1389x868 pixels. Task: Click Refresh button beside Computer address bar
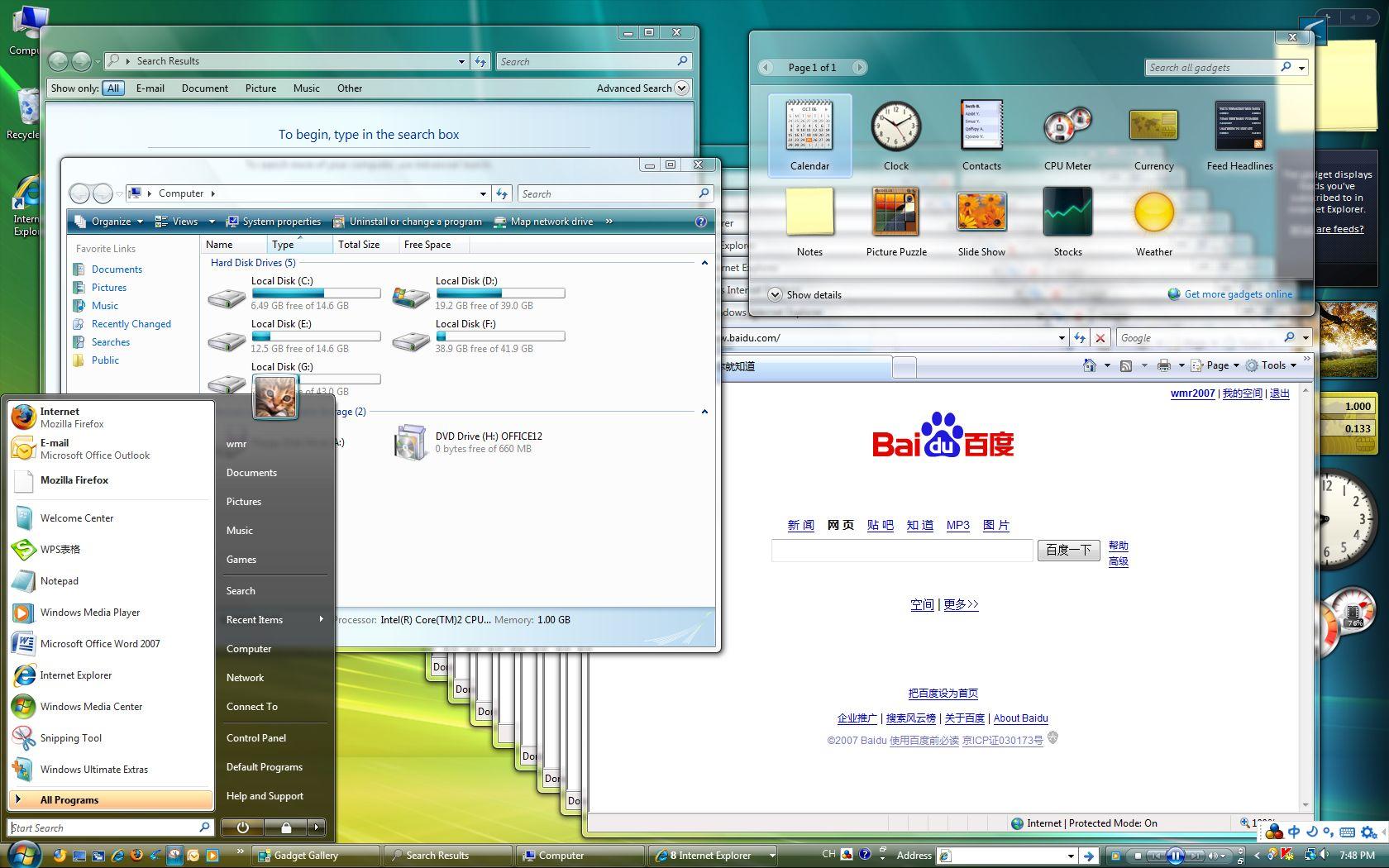point(502,193)
